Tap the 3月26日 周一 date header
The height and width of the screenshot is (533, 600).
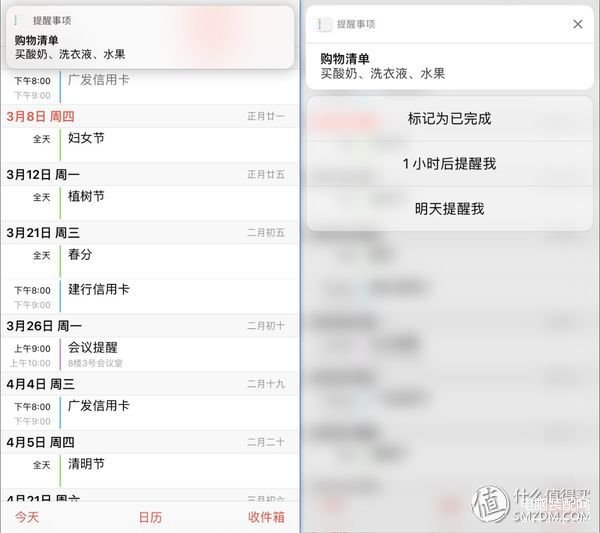click(x=150, y=326)
